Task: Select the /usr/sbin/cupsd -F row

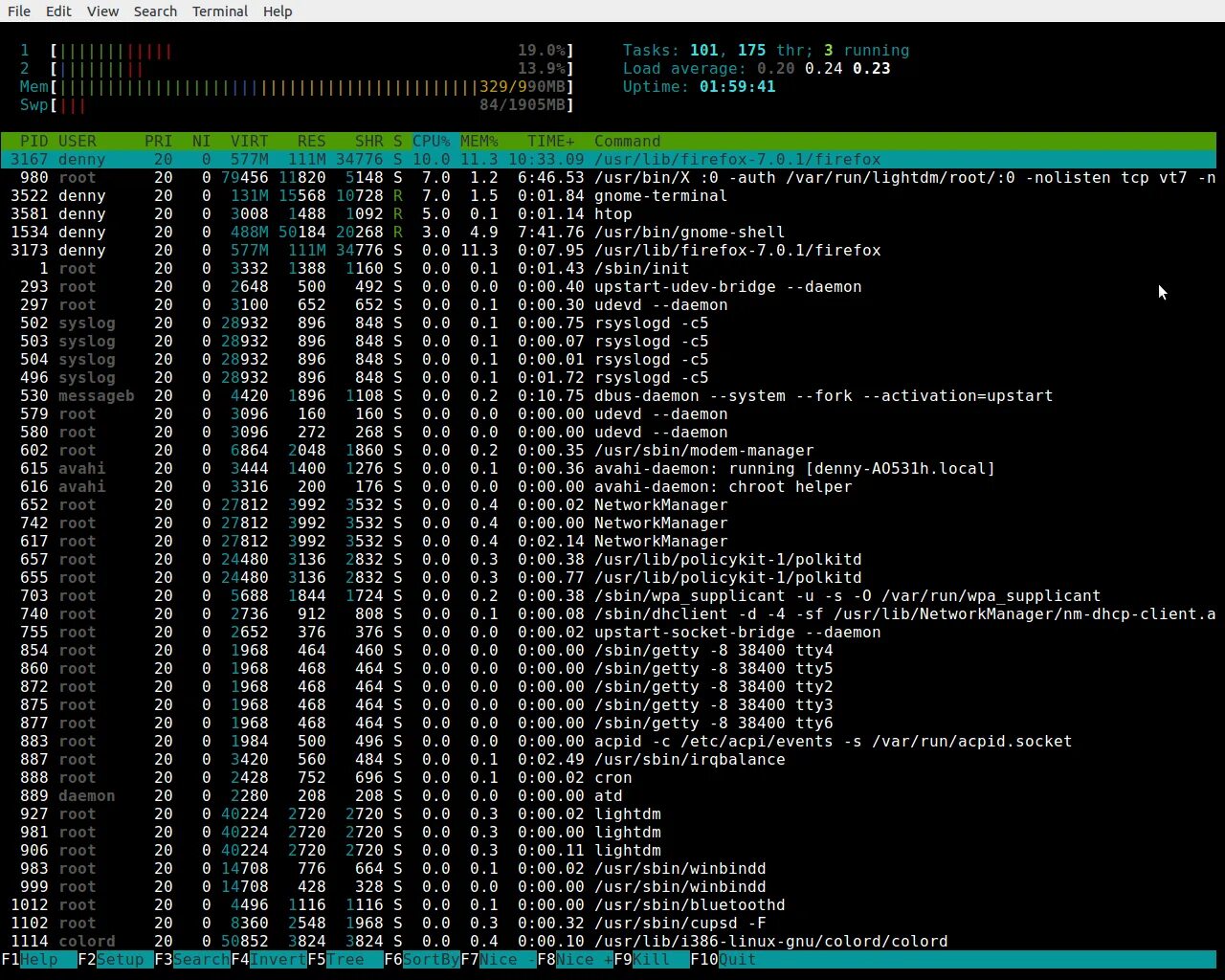Action: click(609, 923)
